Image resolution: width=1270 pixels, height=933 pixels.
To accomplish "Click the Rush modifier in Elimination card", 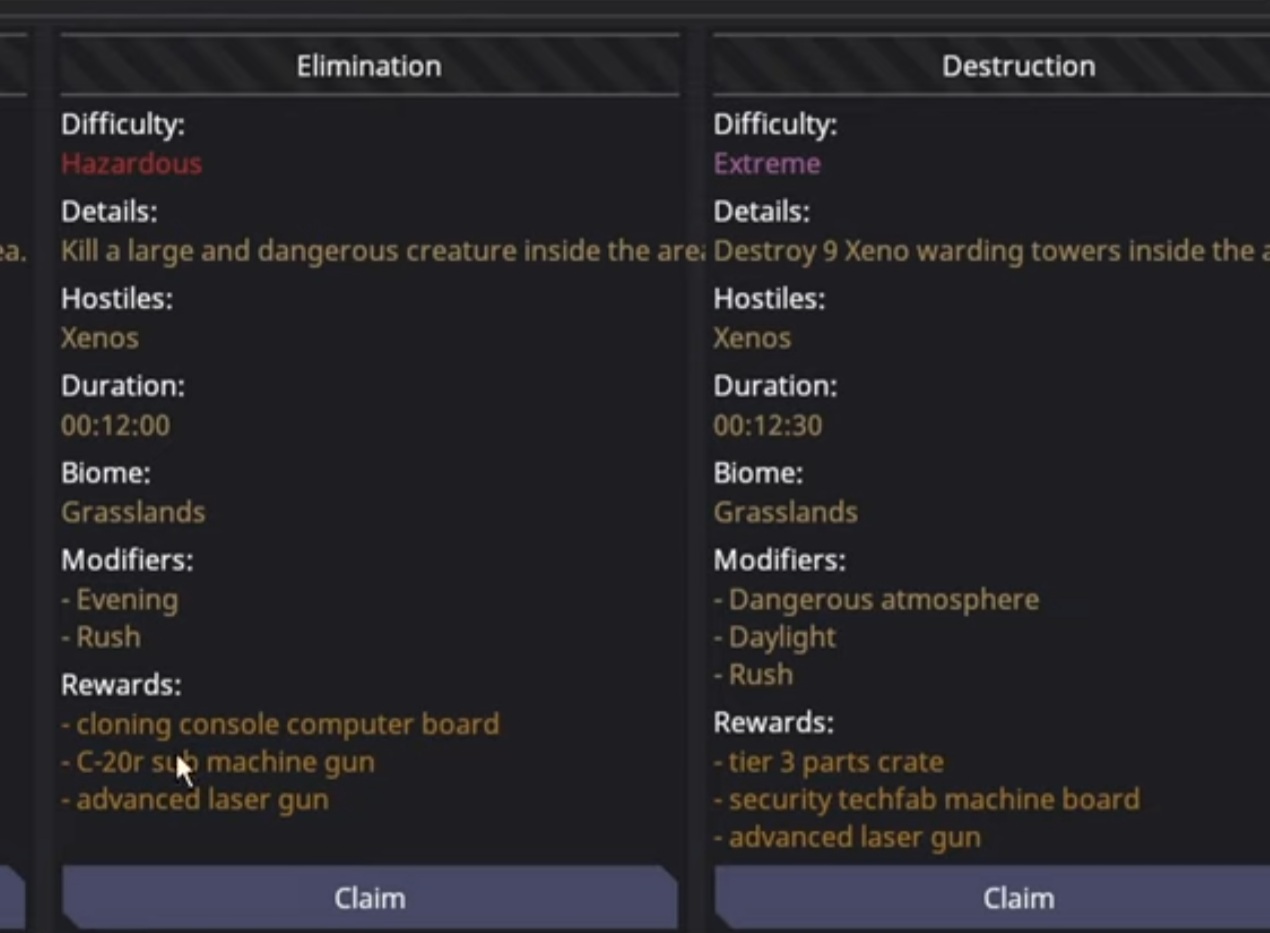I will [108, 637].
